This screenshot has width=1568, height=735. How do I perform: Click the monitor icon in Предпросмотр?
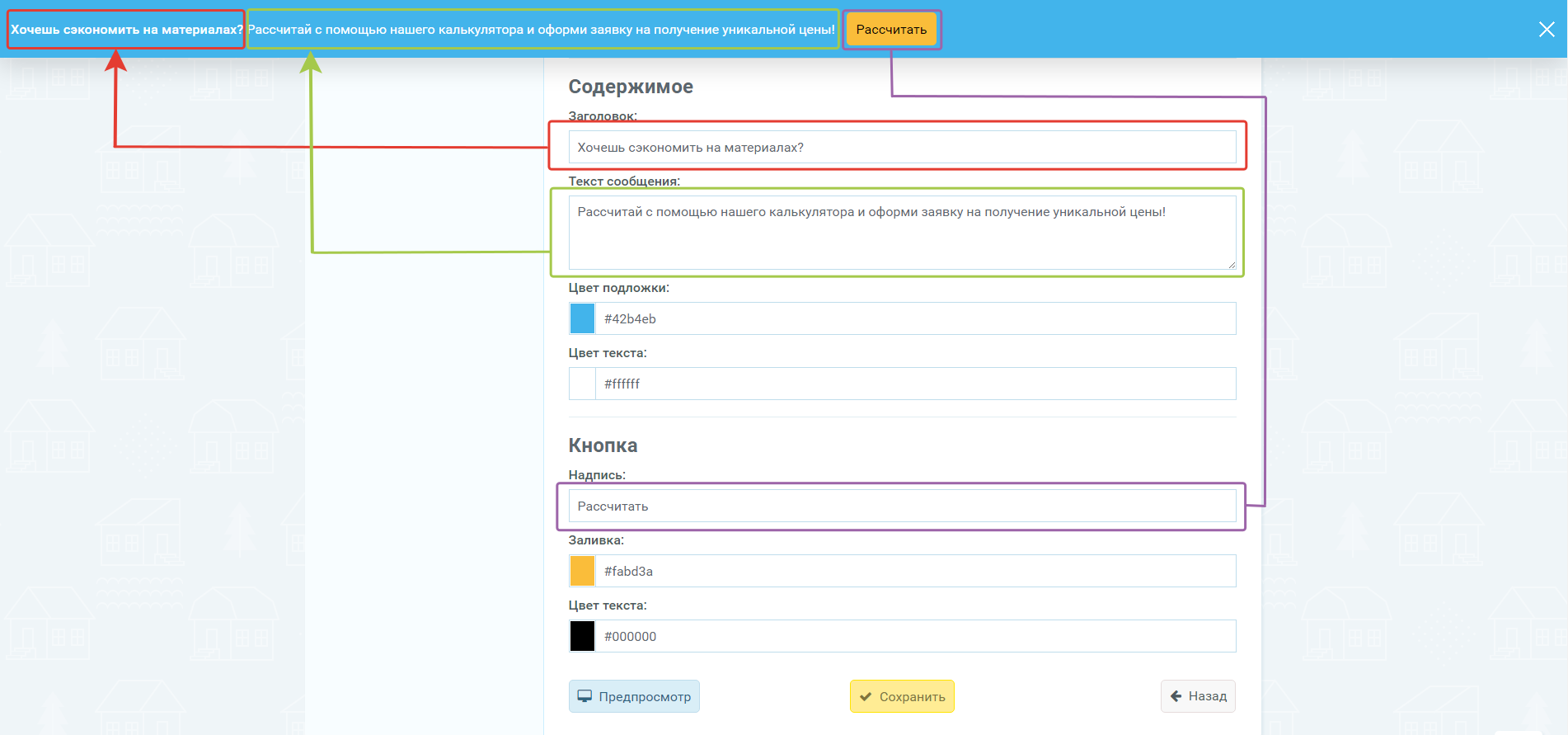point(584,696)
